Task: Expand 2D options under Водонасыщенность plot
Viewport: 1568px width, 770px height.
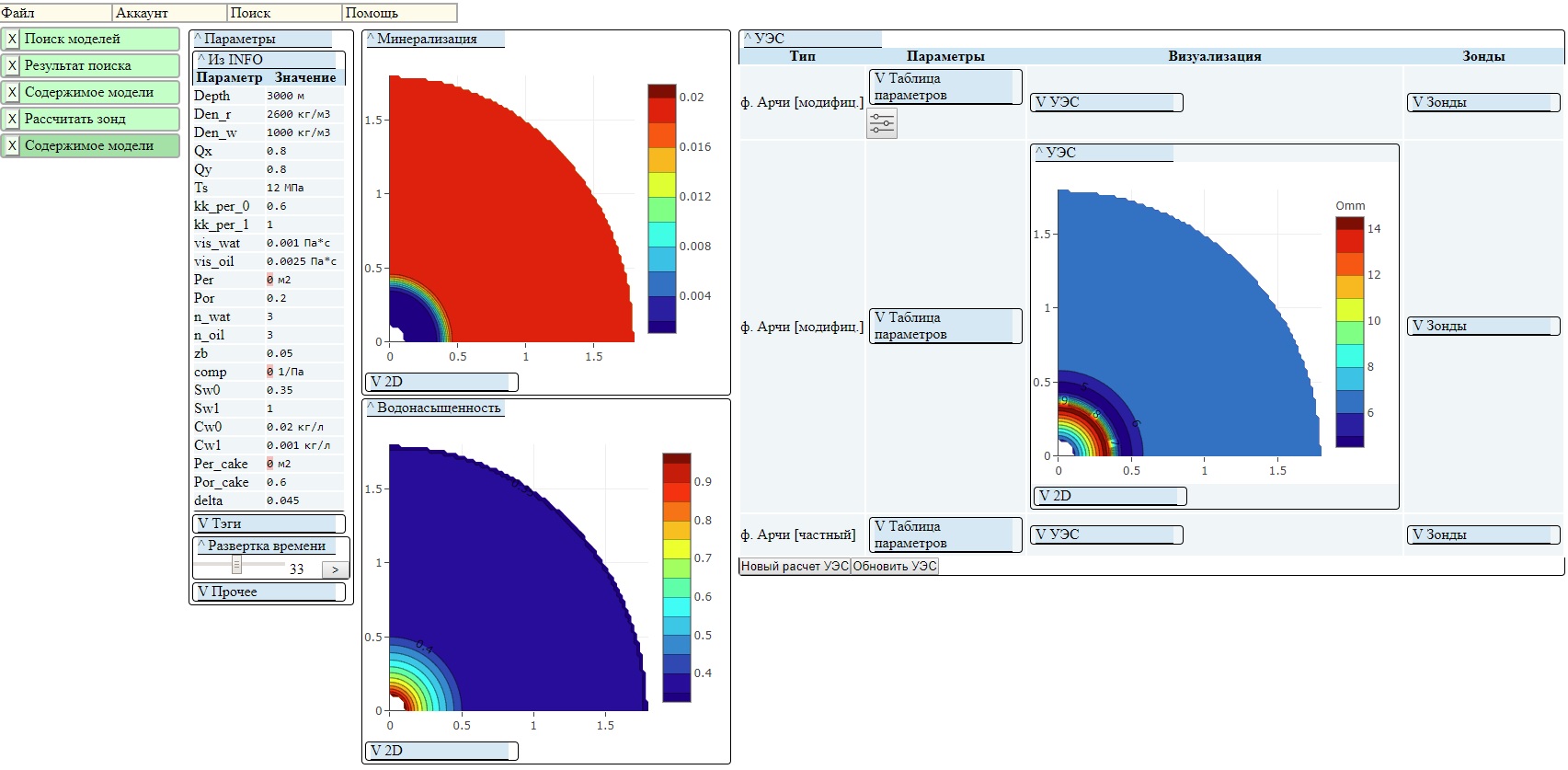Action: coord(440,751)
